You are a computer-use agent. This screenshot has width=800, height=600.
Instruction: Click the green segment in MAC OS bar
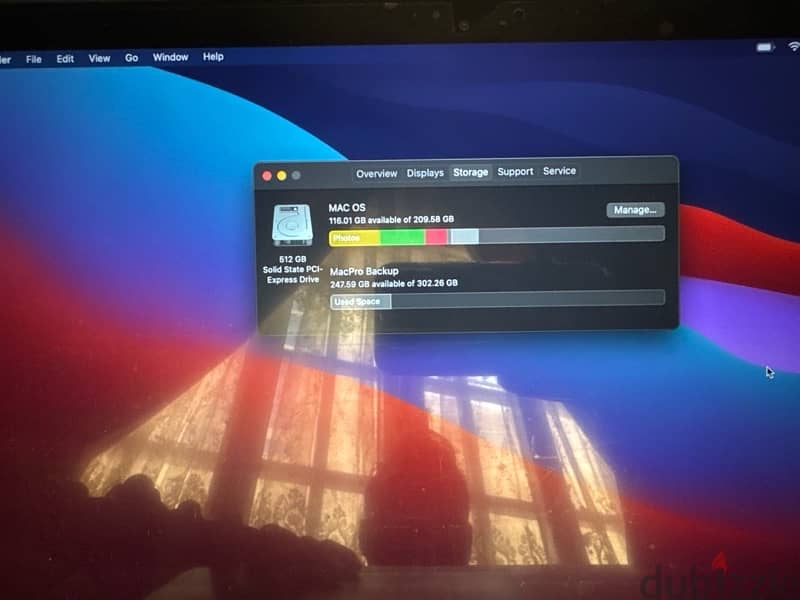tap(403, 237)
